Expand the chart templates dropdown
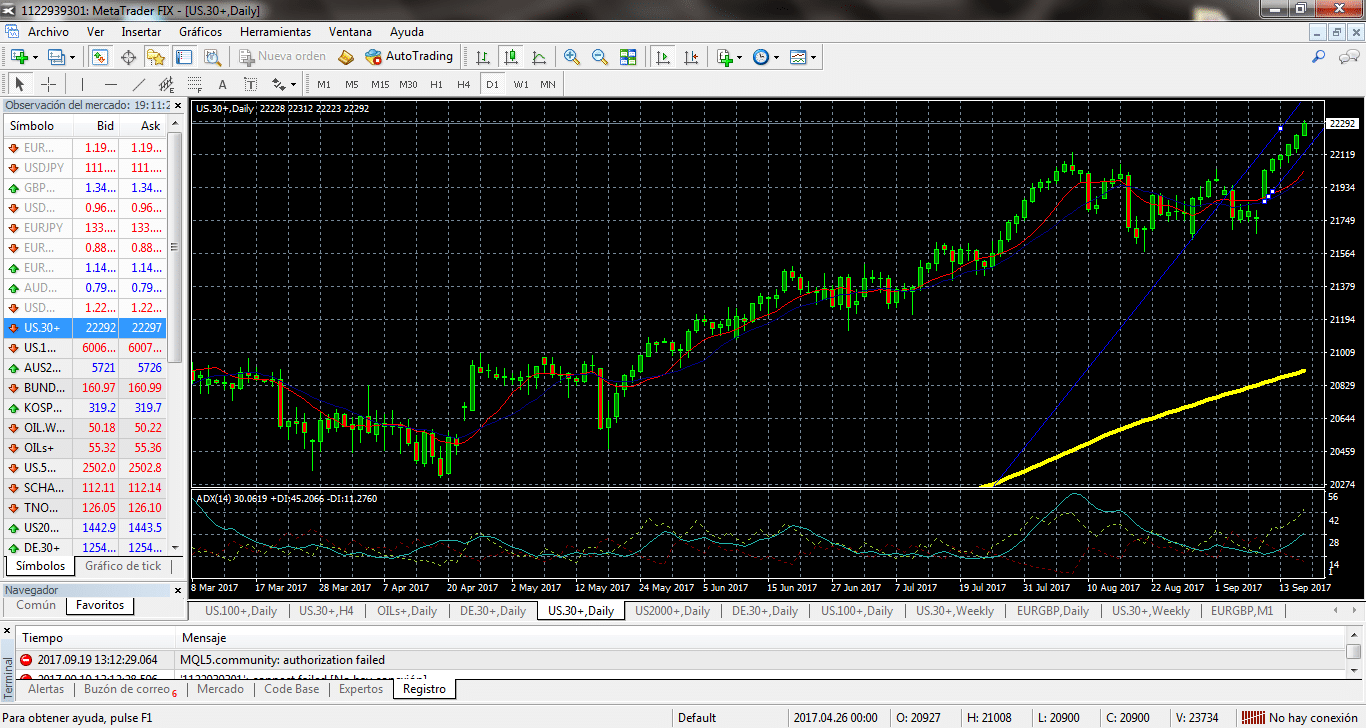 tap(813, 57)
